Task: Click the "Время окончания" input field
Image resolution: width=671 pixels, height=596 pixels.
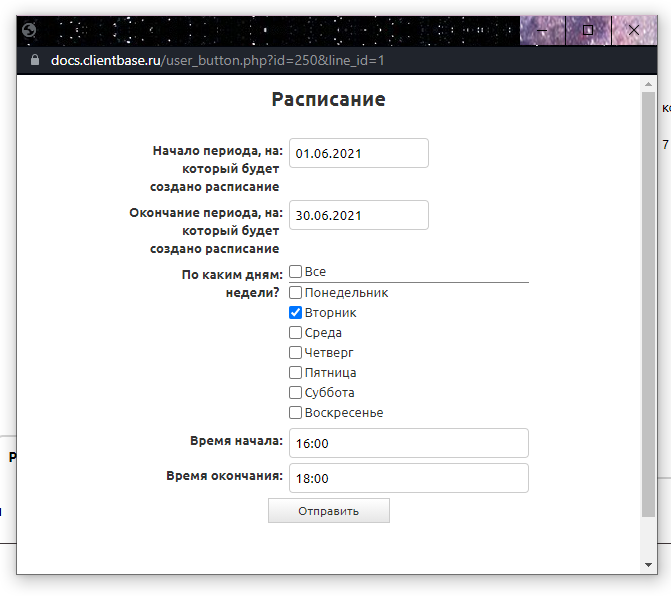Action: [x=408, y=478]
